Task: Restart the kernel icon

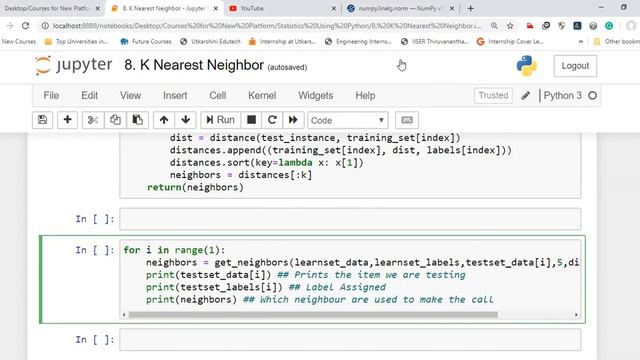Action: tap(272, 120)
